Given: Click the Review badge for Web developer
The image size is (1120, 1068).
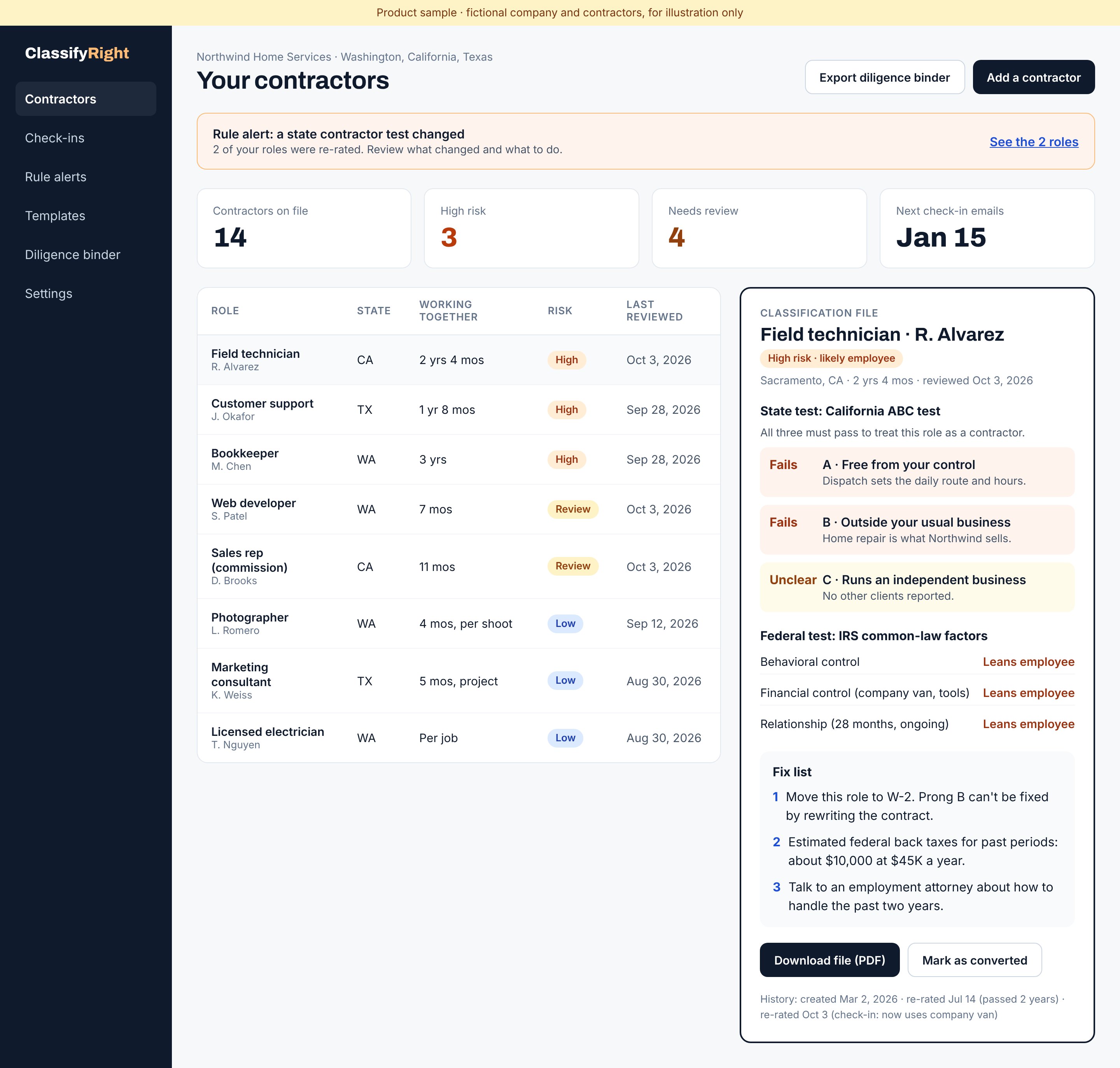Looking at the screenshot, I should (x=572, y=509).
